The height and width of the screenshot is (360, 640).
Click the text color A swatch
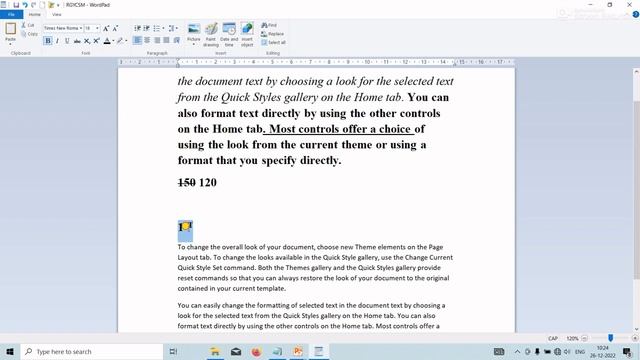(x=107, y=41)
